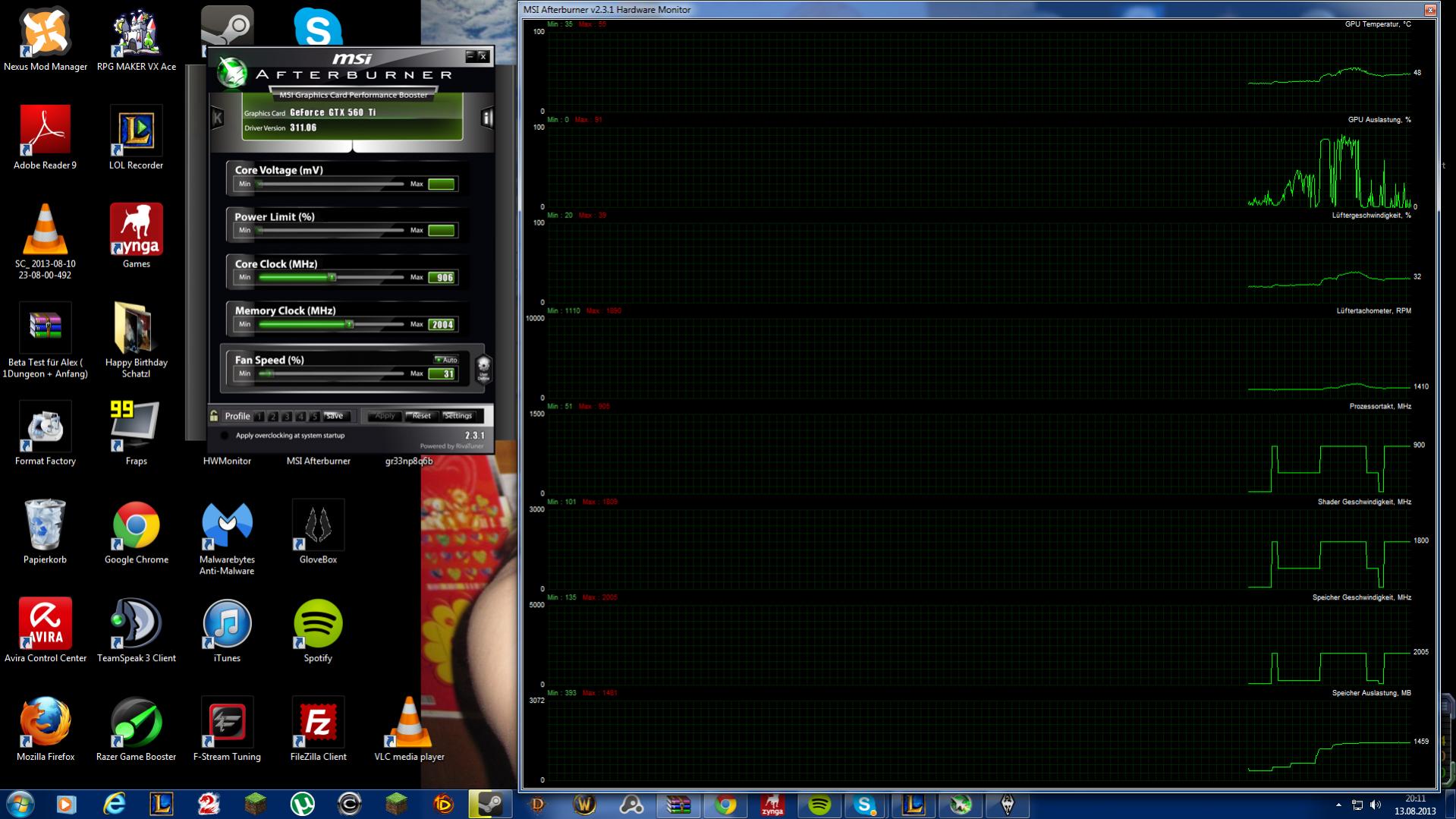The height and width of the screenshot is (819, 1456).
Task: Select profile slot 4
Action: click(x=300, y=416)
